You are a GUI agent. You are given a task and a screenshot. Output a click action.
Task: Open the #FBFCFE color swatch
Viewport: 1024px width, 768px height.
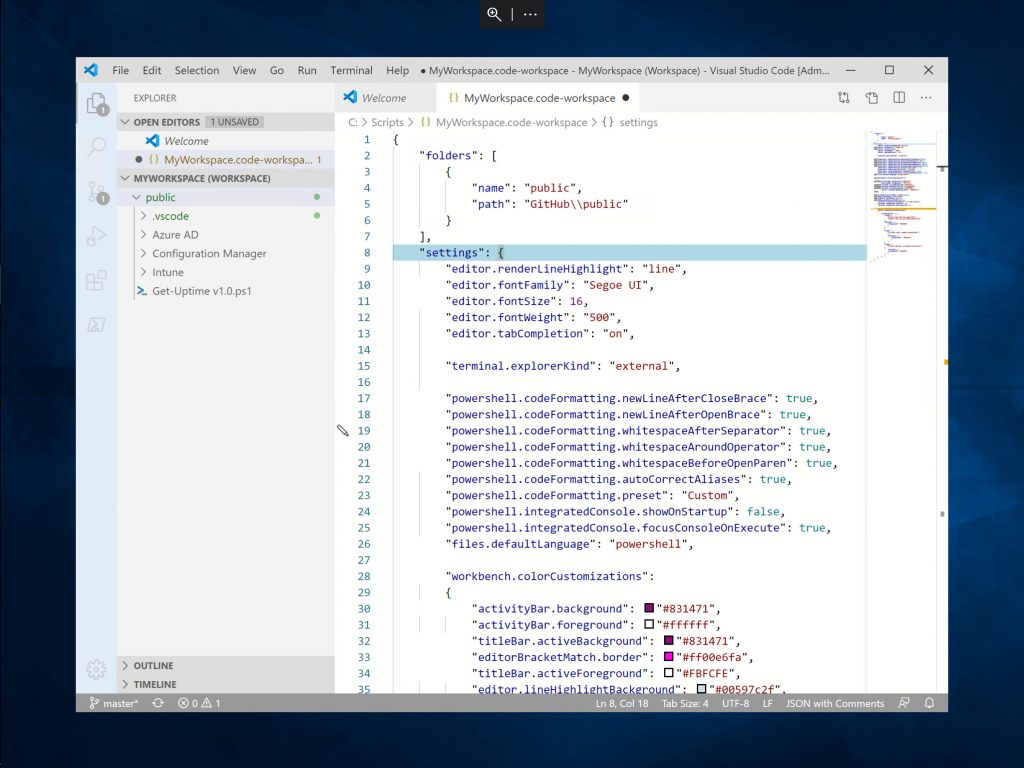pyautogui.click(x=669, y=673)
